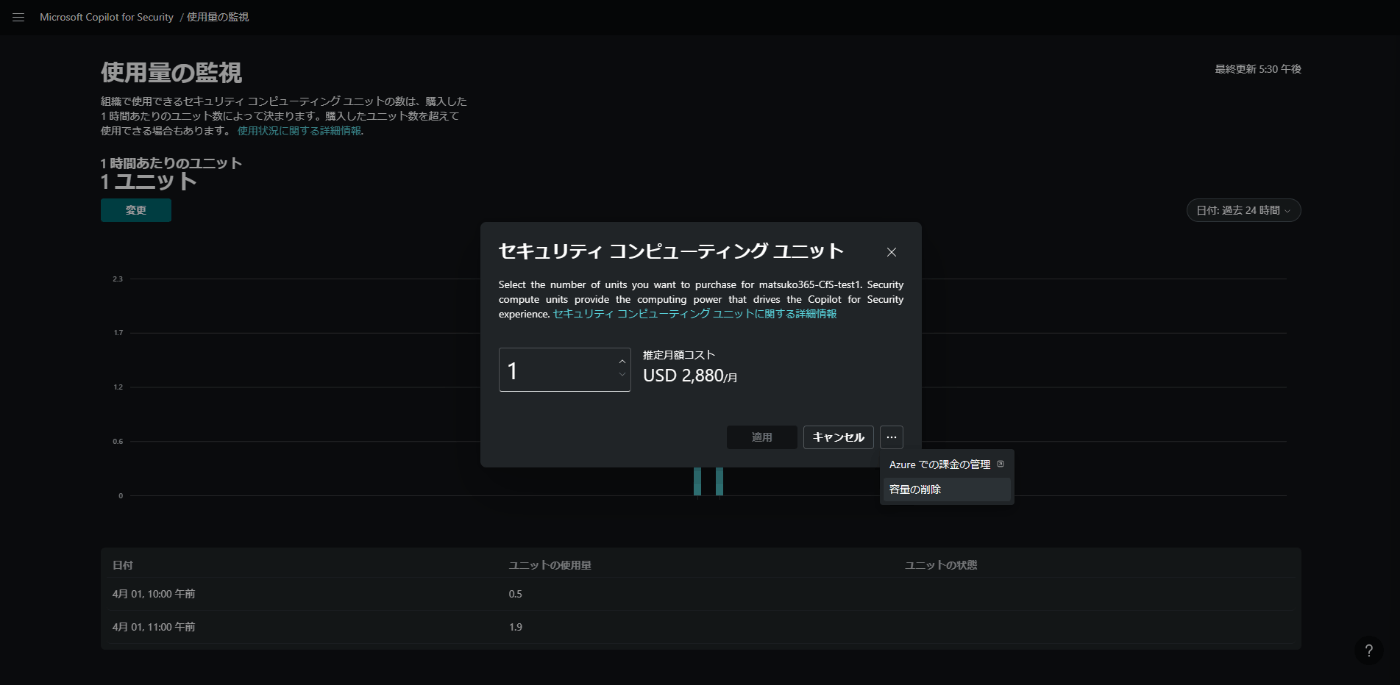This screenshot has width=1400, height=685.
Task: Click the ユニットの状態 column header
Action: coord(941,565)
